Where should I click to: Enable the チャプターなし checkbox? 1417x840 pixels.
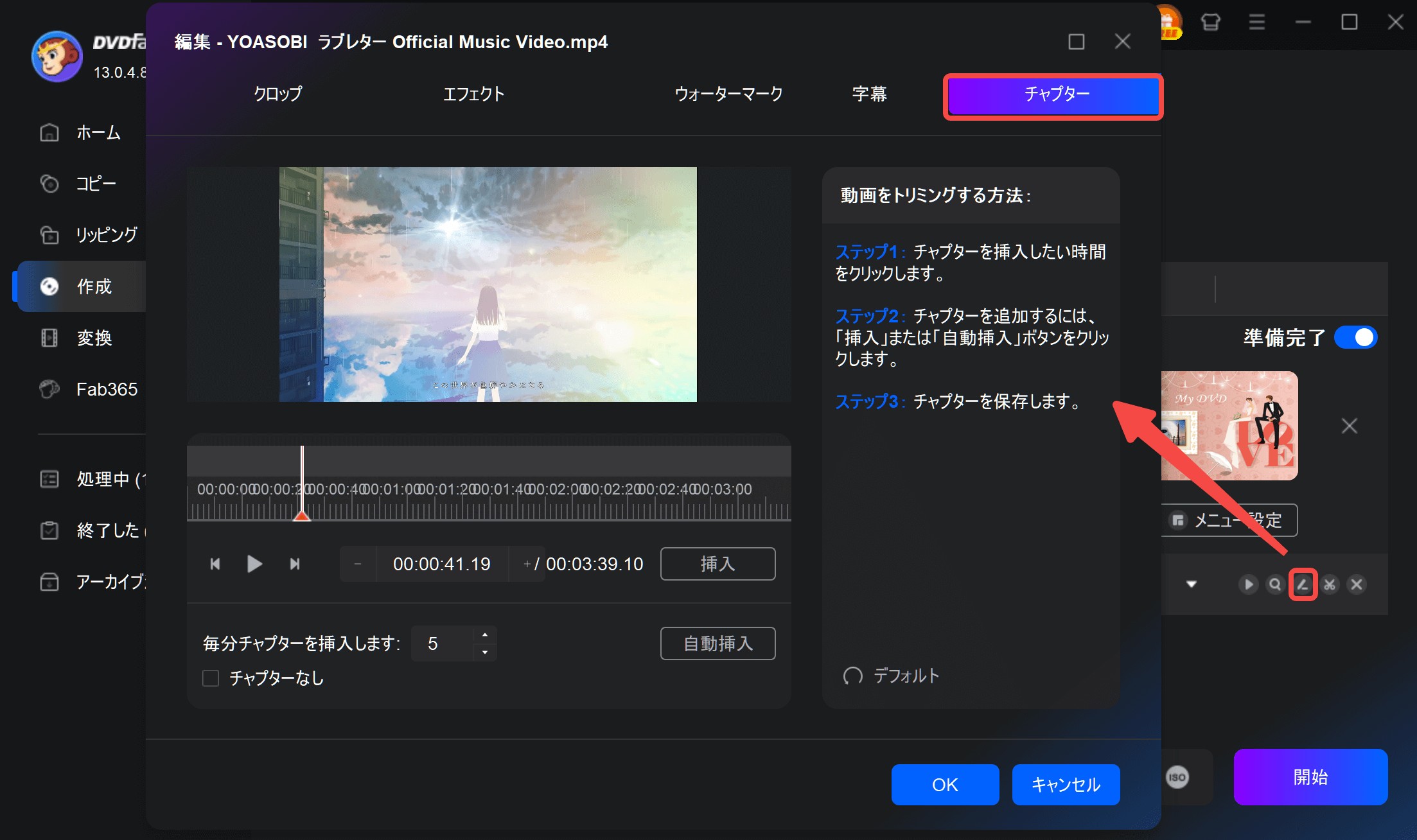[x=211, y=678]
